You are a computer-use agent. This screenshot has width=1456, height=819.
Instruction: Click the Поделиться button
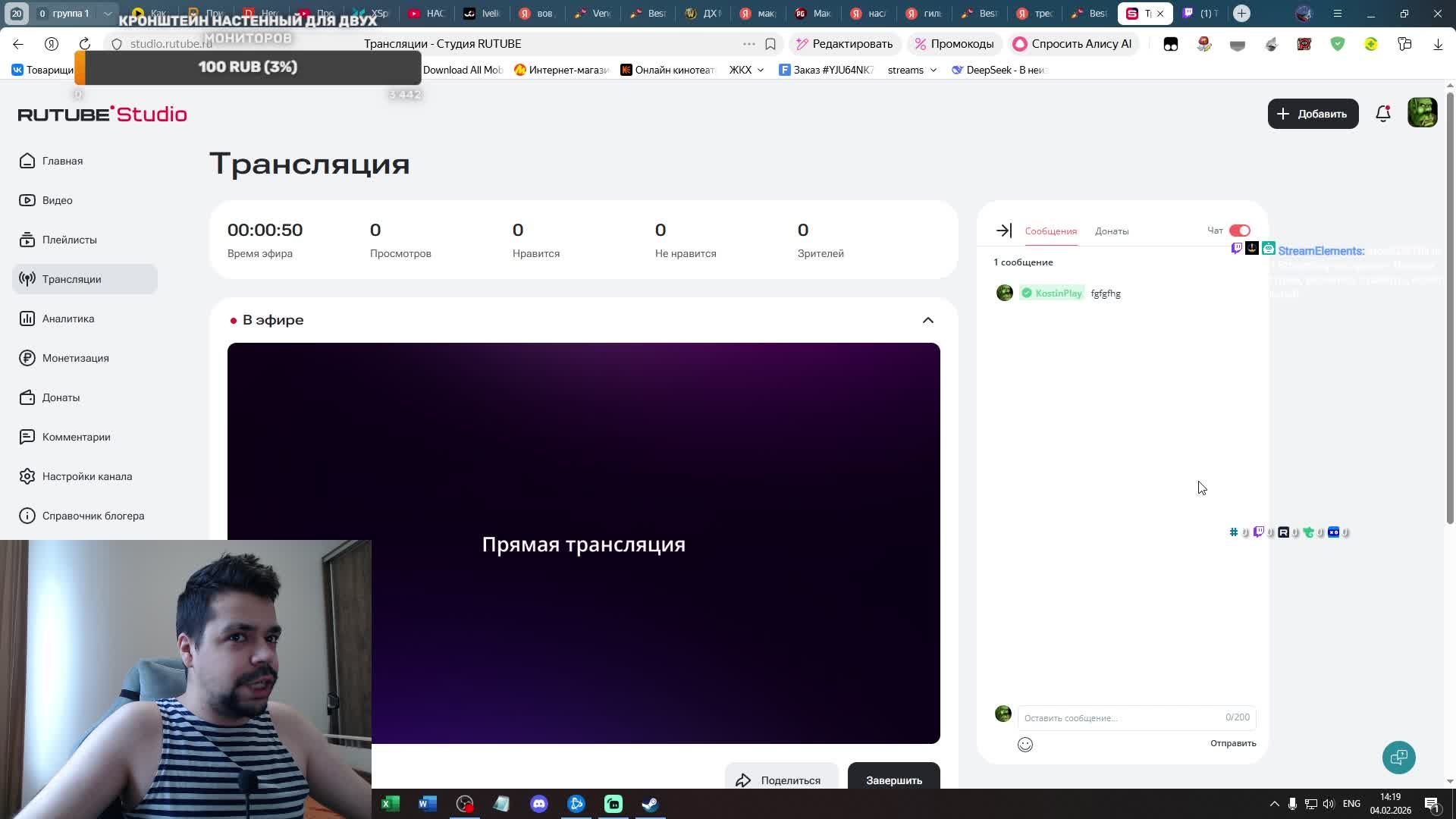coord(781,780)
